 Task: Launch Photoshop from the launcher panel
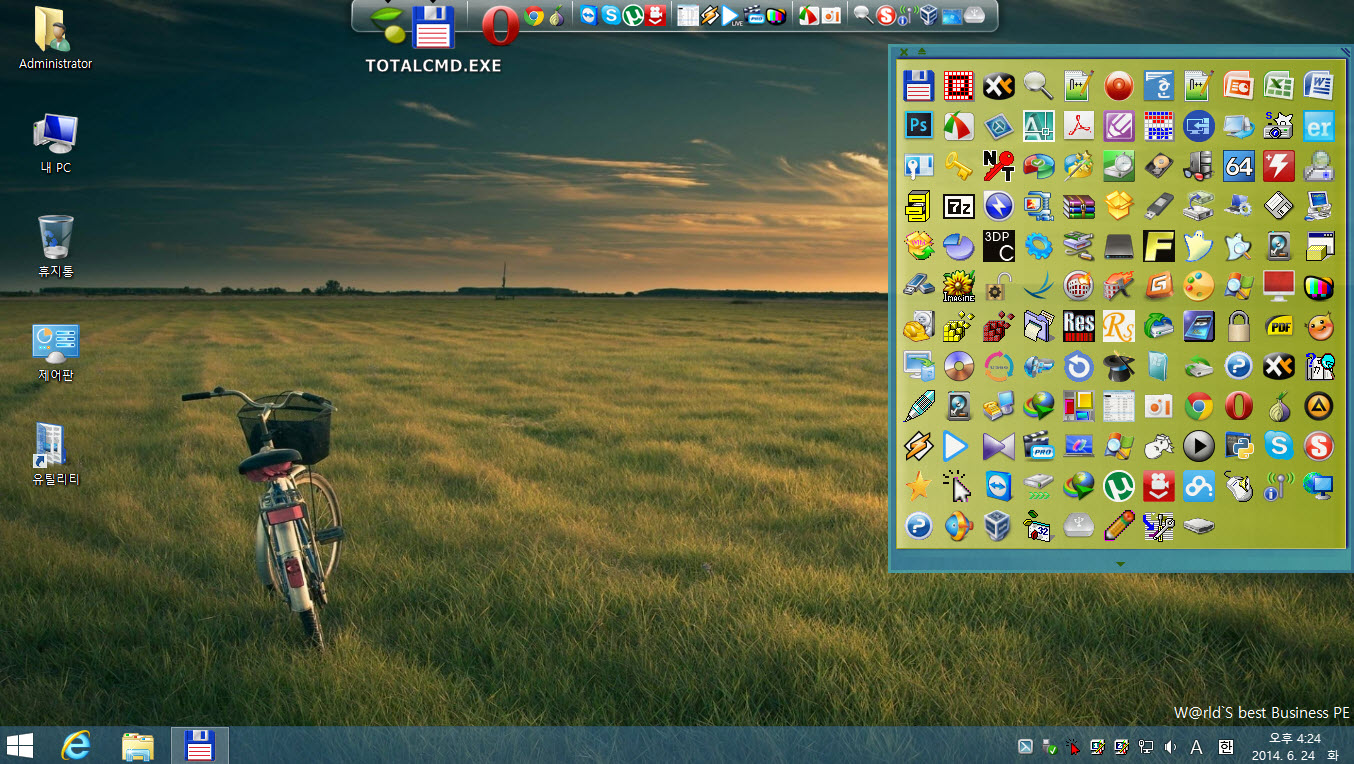coord(918,125)
